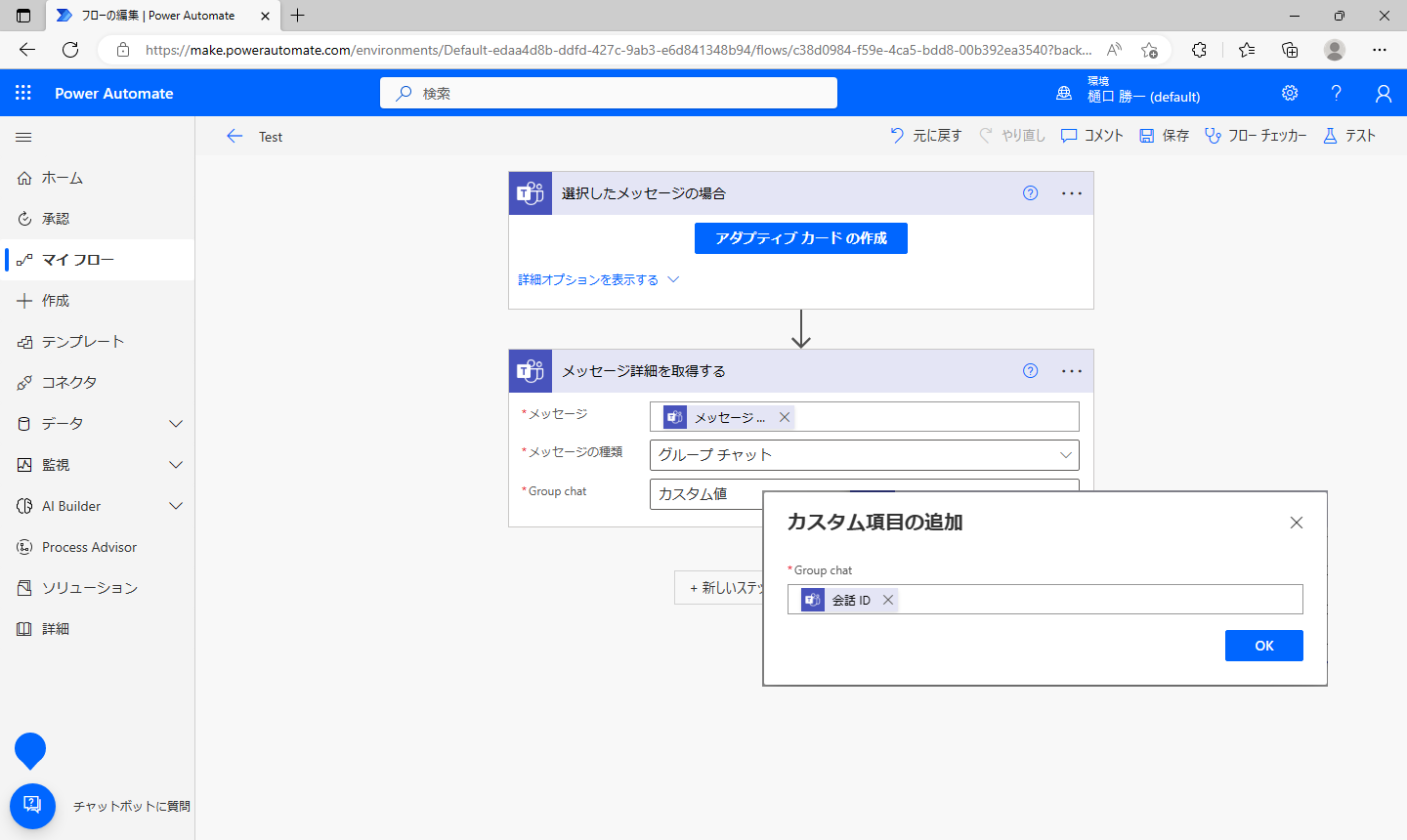Image resolution: width=1407 pixels, height=840 pixels.
Task: Open the ellipsis menu of 選択したメッセージの場合
Action: click(1072, 193)
